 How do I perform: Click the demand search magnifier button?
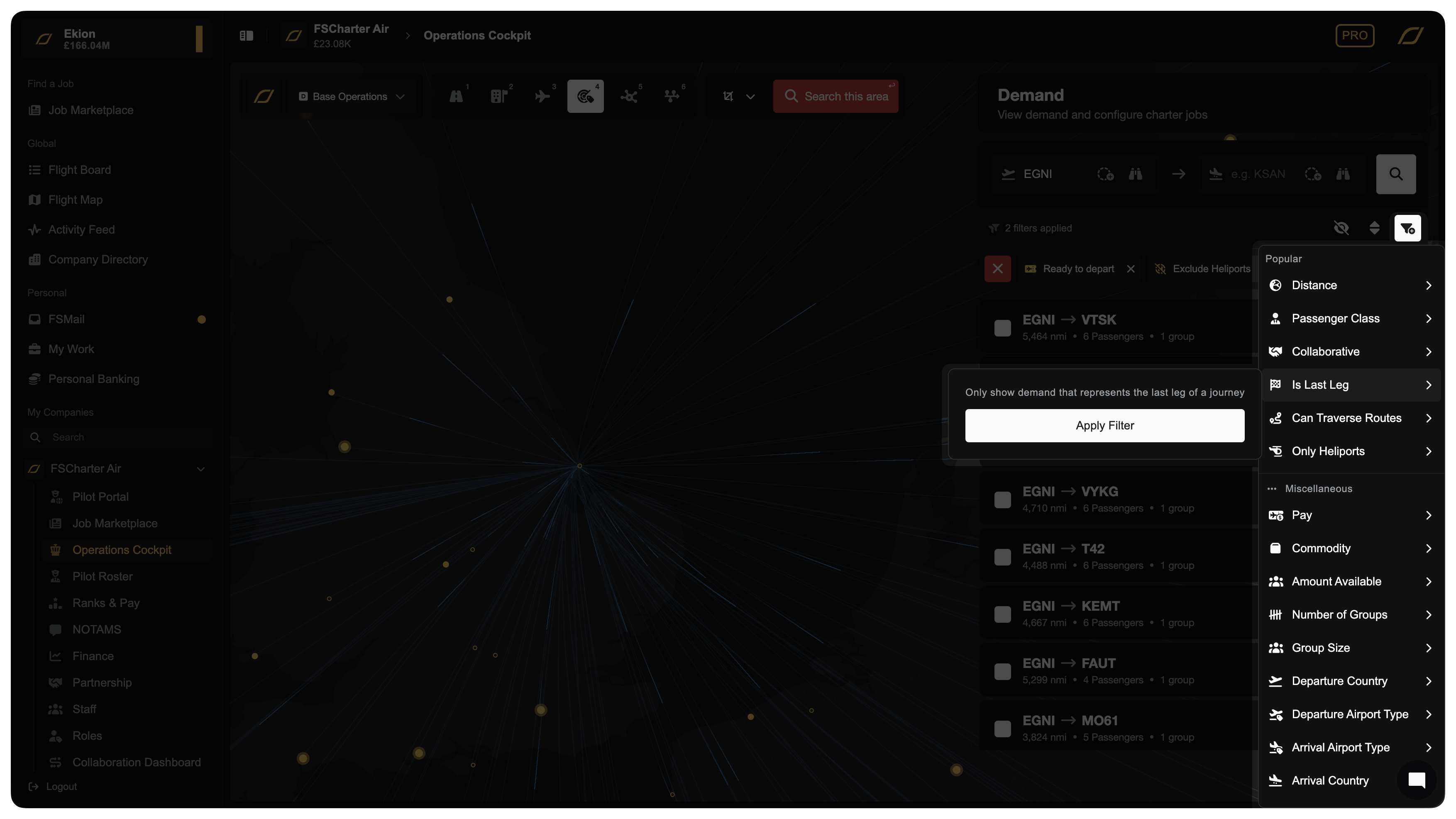click(x=1395, y=174)
